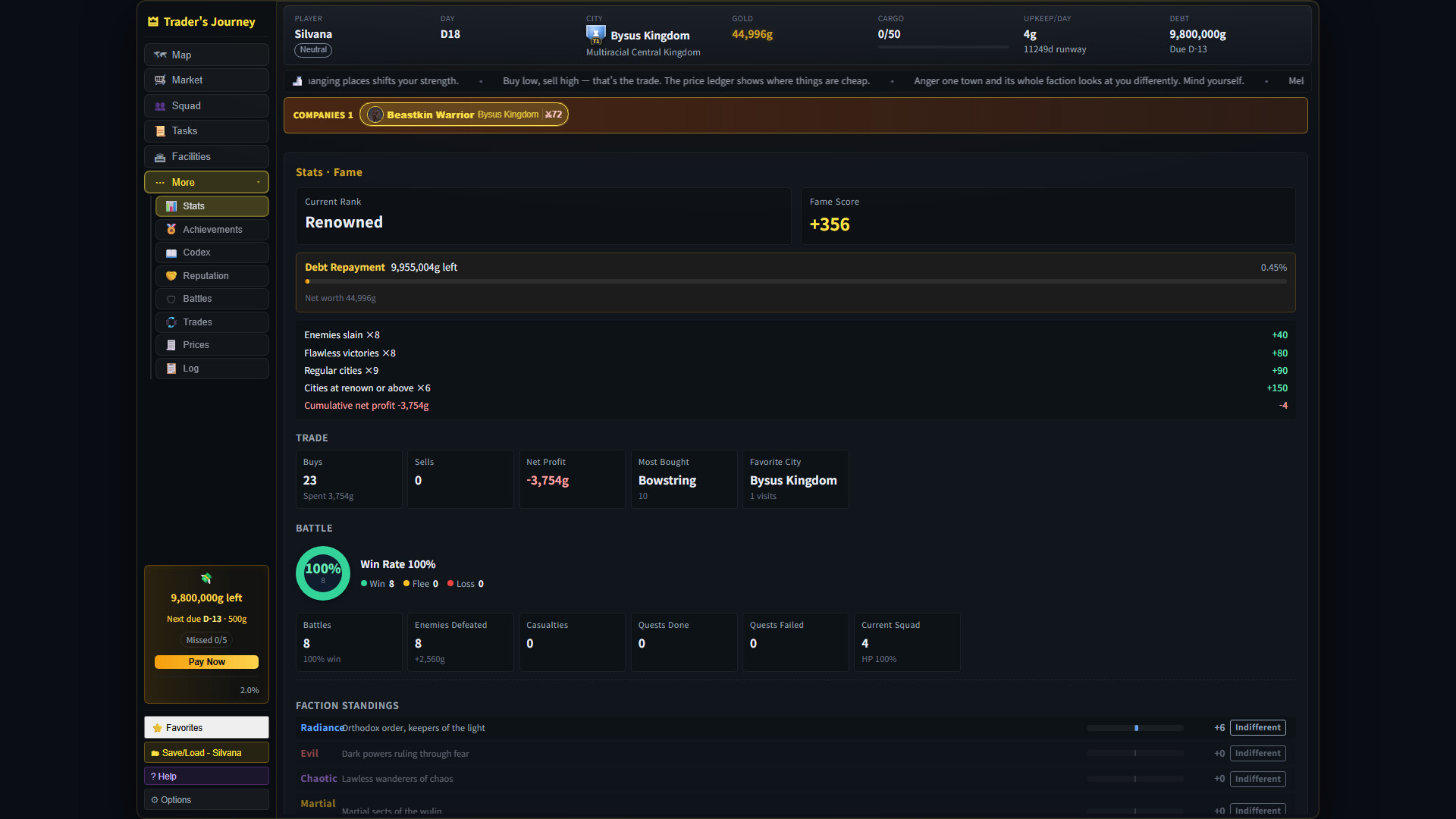Click the Chaotic faction name
Image resolution: width=1456 pixels, height=819 pixels.
[x=318, y=779]
